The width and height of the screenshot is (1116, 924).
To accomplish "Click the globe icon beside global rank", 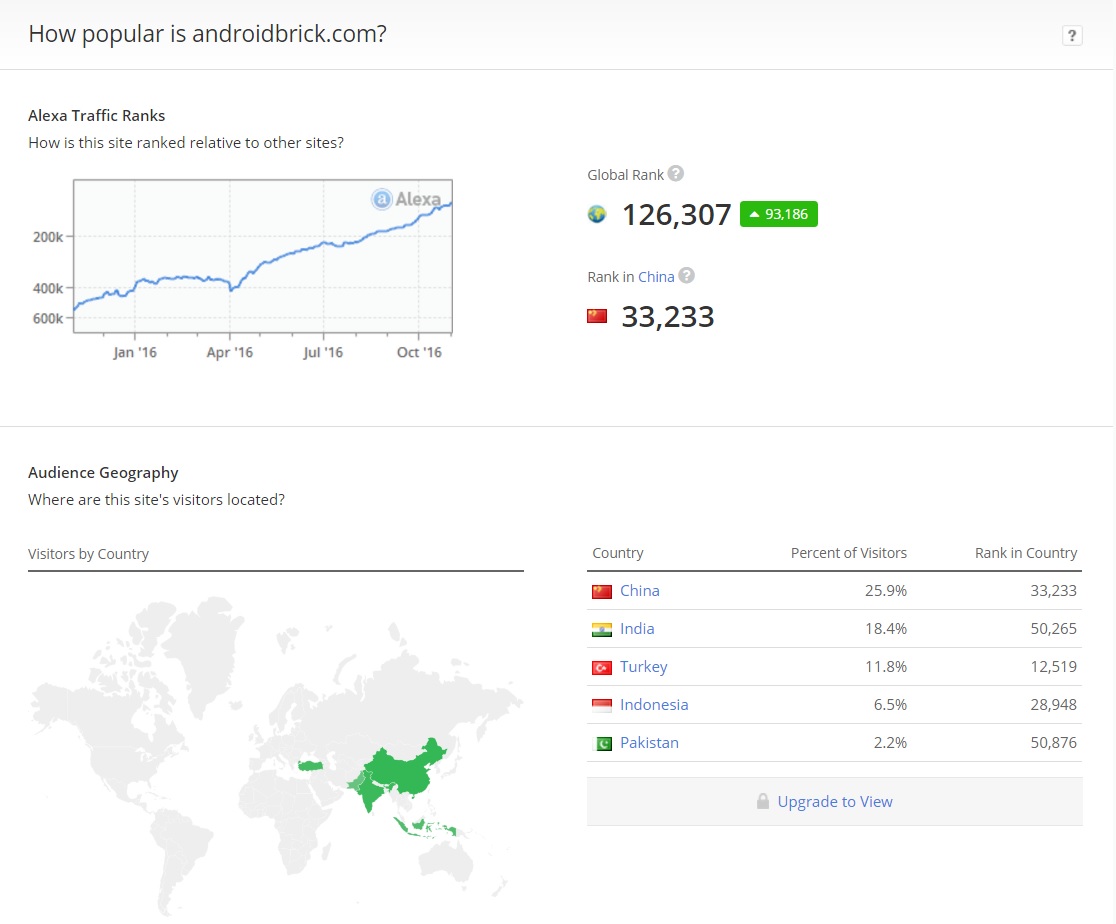I will tap(597, 214).
